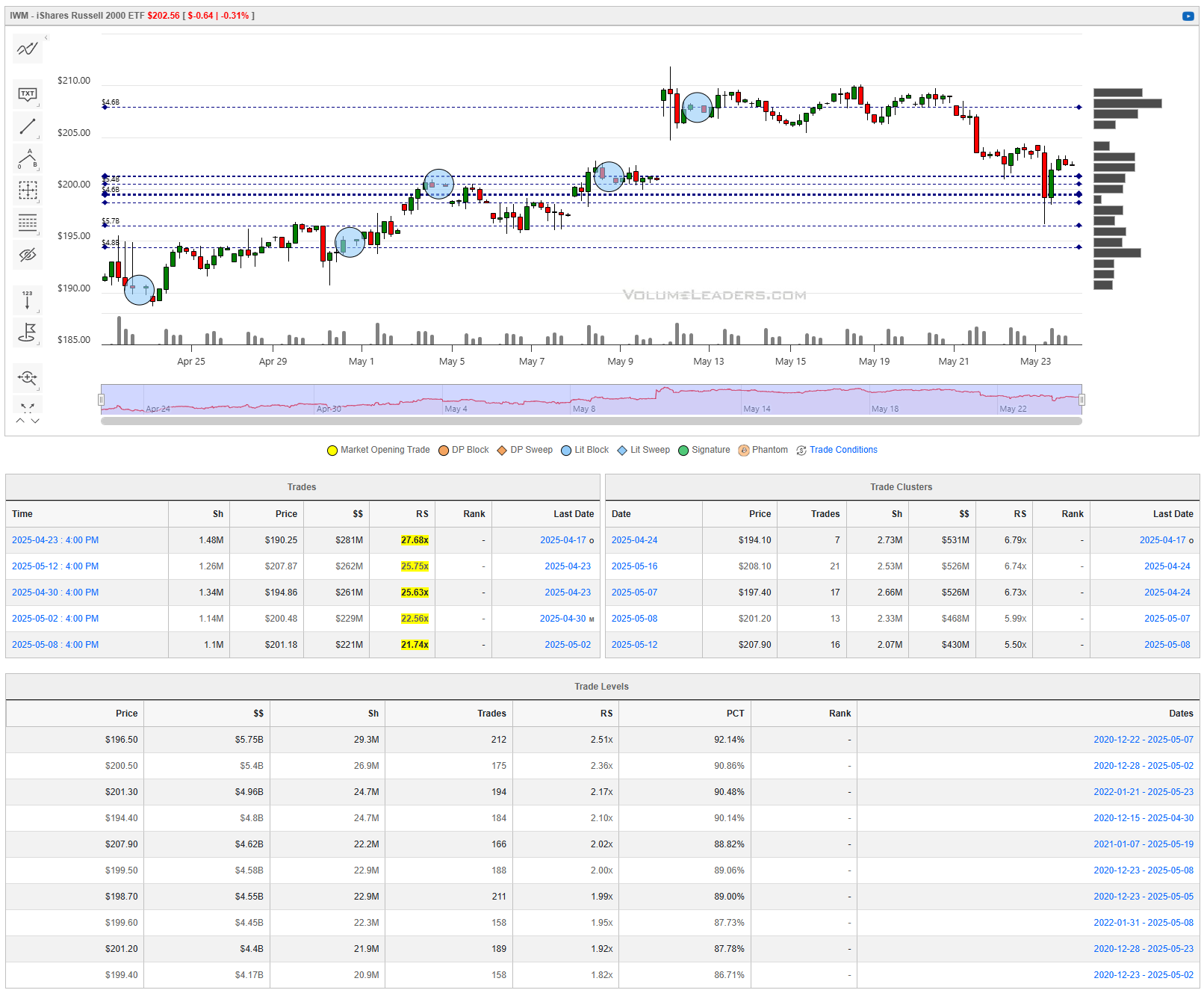Click the IWM iShares Russell 2000 title
The width and height of the screenshot is (1204, 996).
coord(77,16)
